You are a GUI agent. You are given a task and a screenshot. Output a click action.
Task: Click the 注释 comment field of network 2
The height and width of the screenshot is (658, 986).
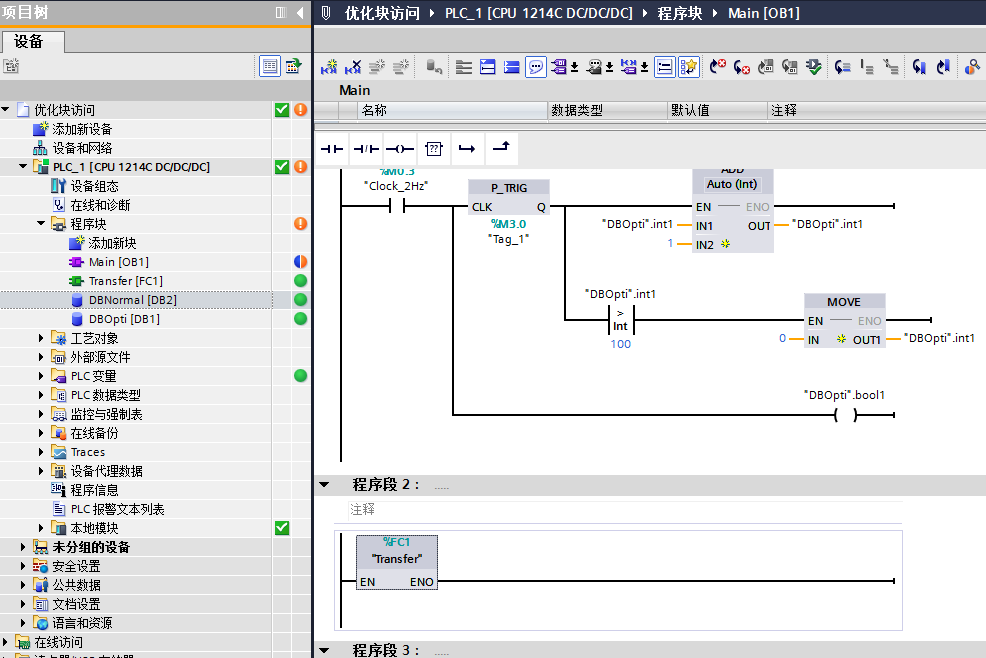[363, 510]
